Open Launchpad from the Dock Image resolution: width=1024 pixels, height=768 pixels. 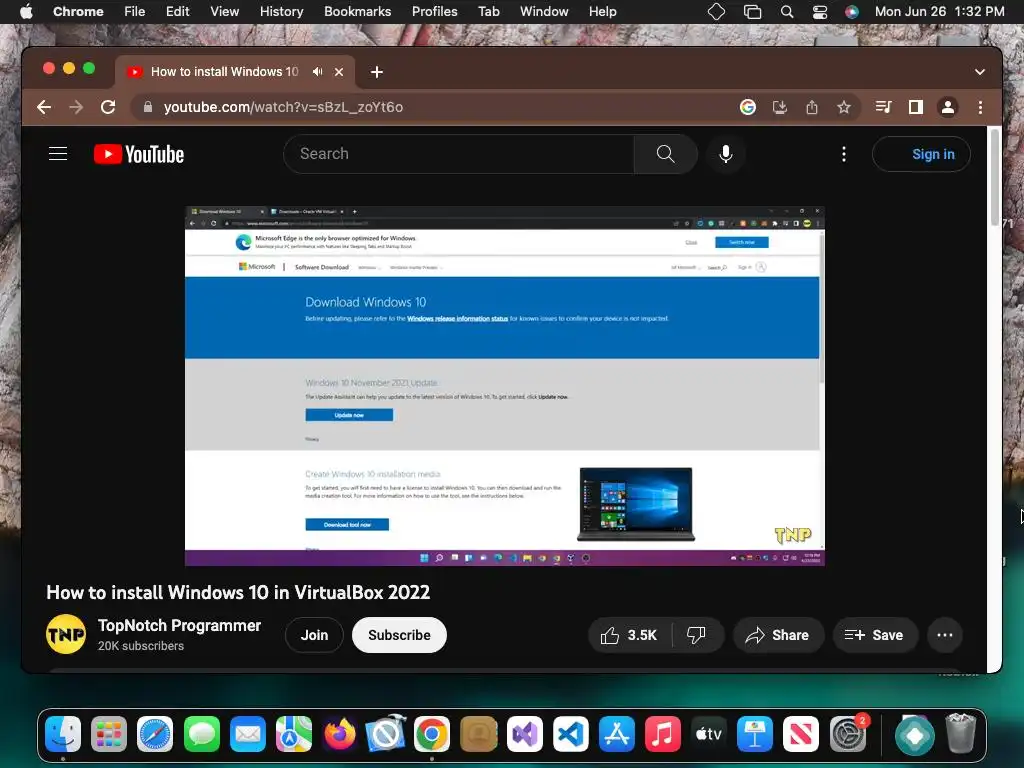[108, 734]
